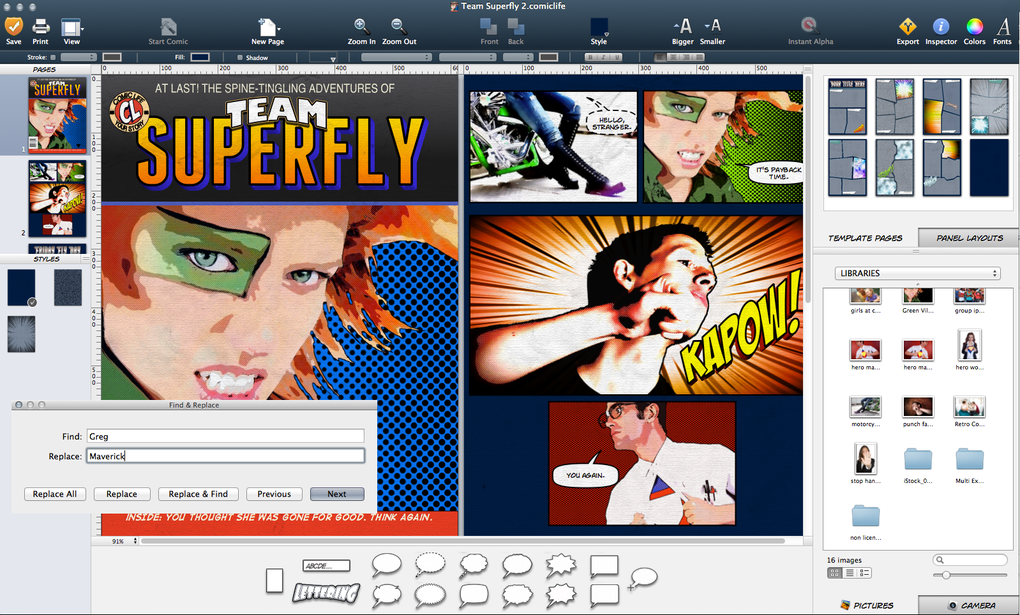The height and width of the screenshot is (615, 1020).
Task: Open the font style dropdown in format bar
Action: 468,57
